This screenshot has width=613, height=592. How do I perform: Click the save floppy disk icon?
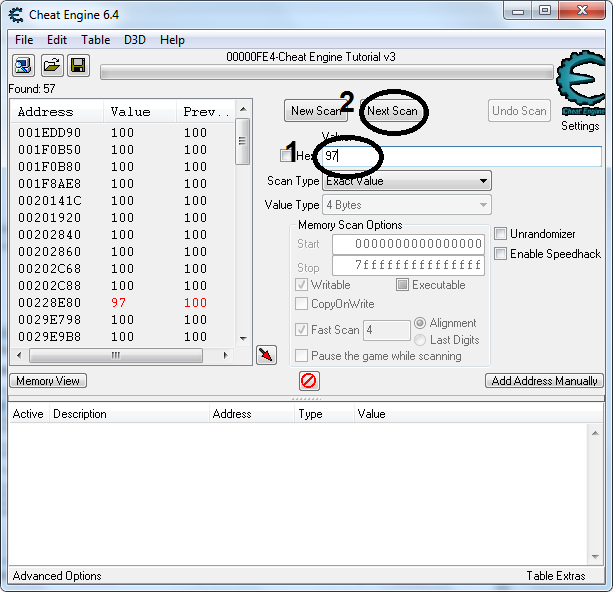(79, 65)
